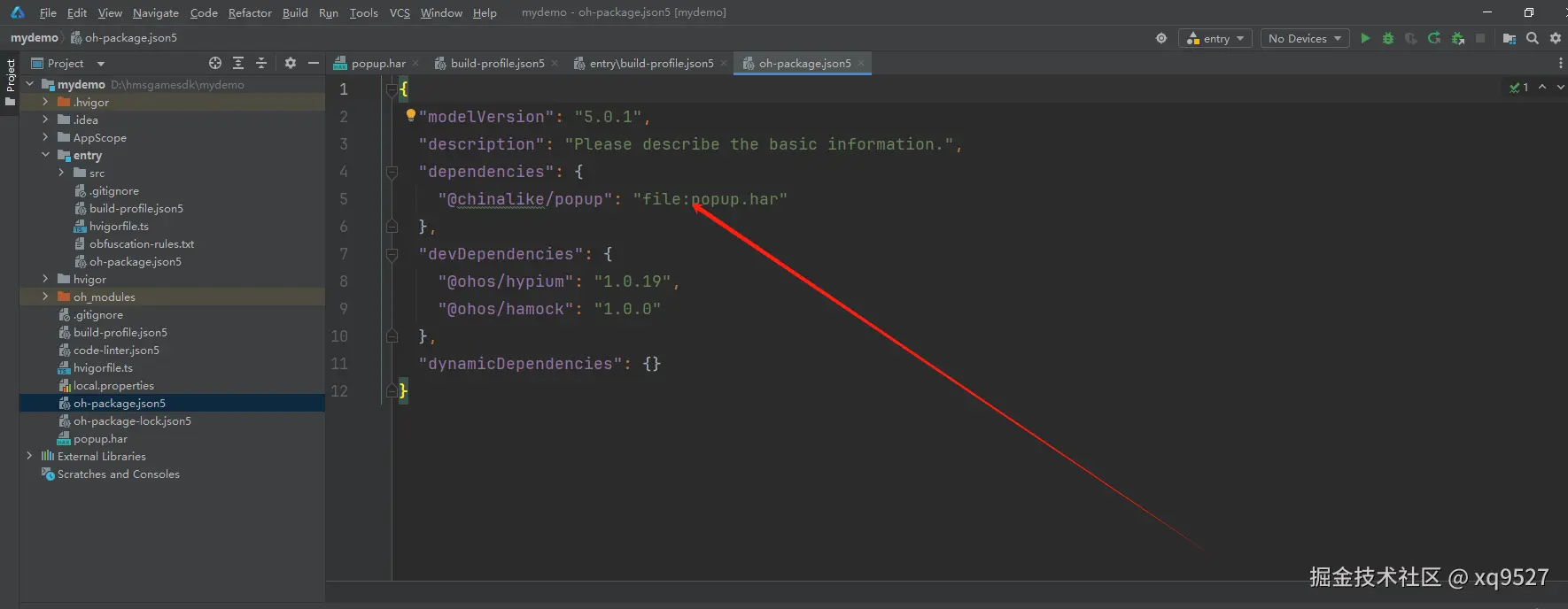Click the Stop square icon

1480,38
